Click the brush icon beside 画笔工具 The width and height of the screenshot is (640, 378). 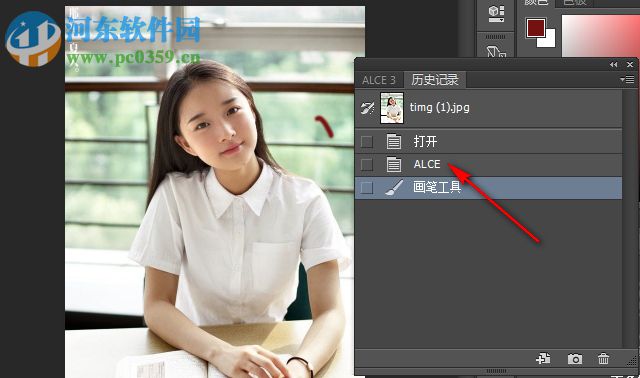(x=394, y=188)
